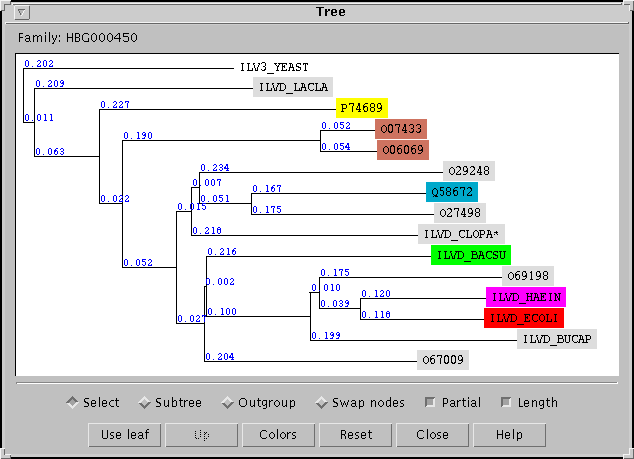Click the Reset button
This screenshot has height=459, width=634.
coord(355,435)
